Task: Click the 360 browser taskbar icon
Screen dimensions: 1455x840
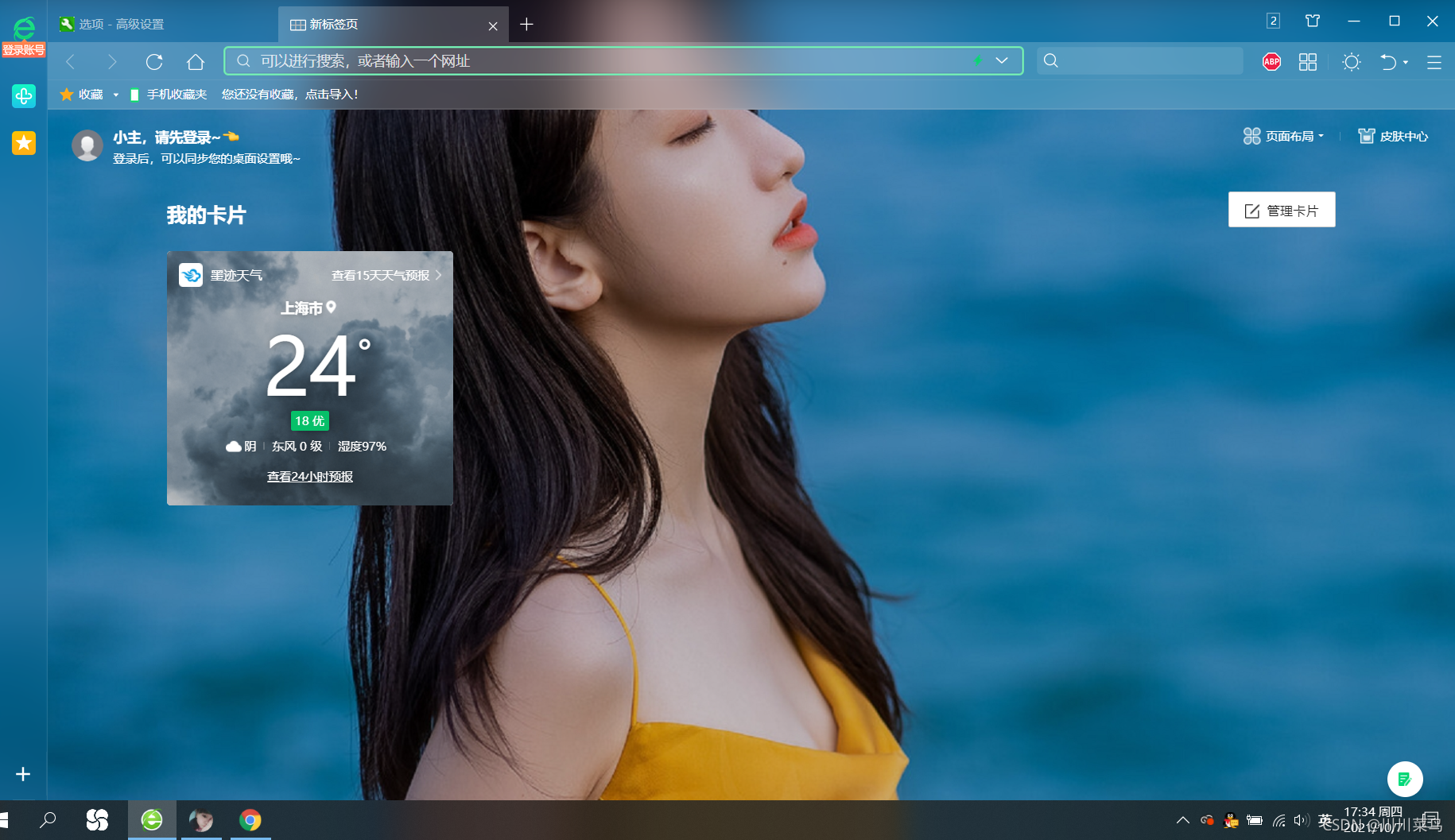Action: [152, 819]
